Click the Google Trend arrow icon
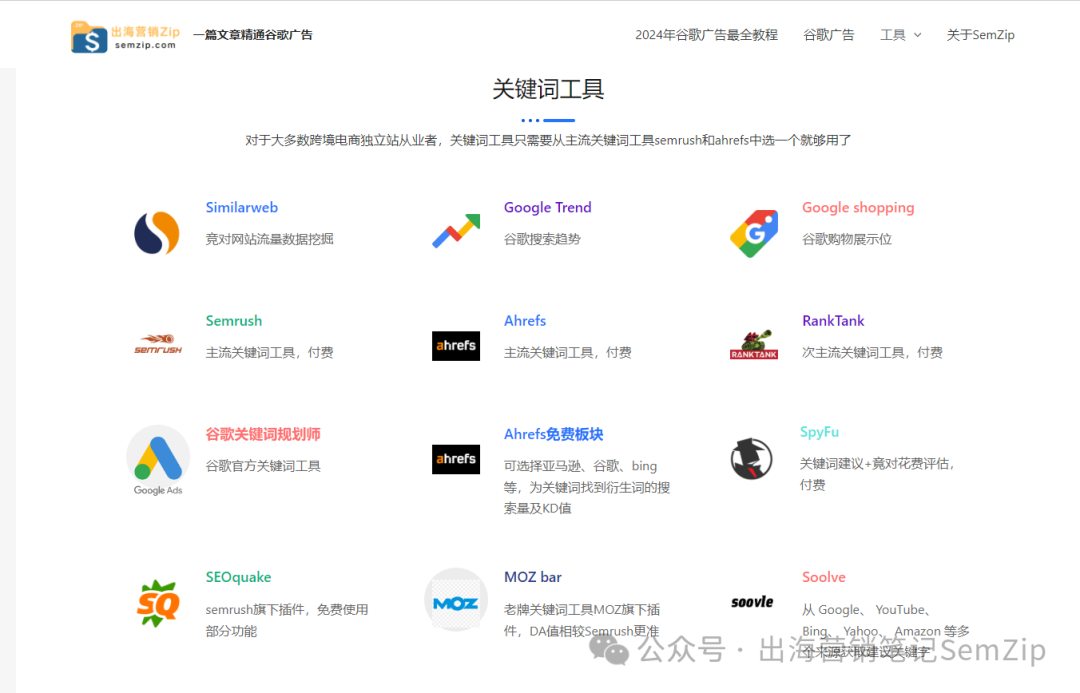 [x=455, y=231]
